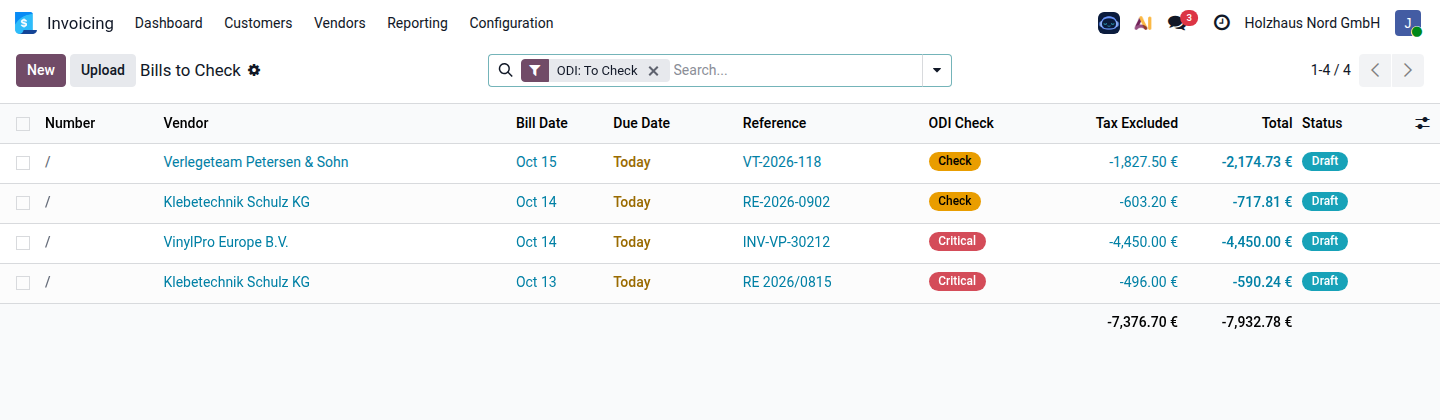1440x420 pixels.
Task: Click reference RE-2026-0902
Action: click(x=786, y=202)
